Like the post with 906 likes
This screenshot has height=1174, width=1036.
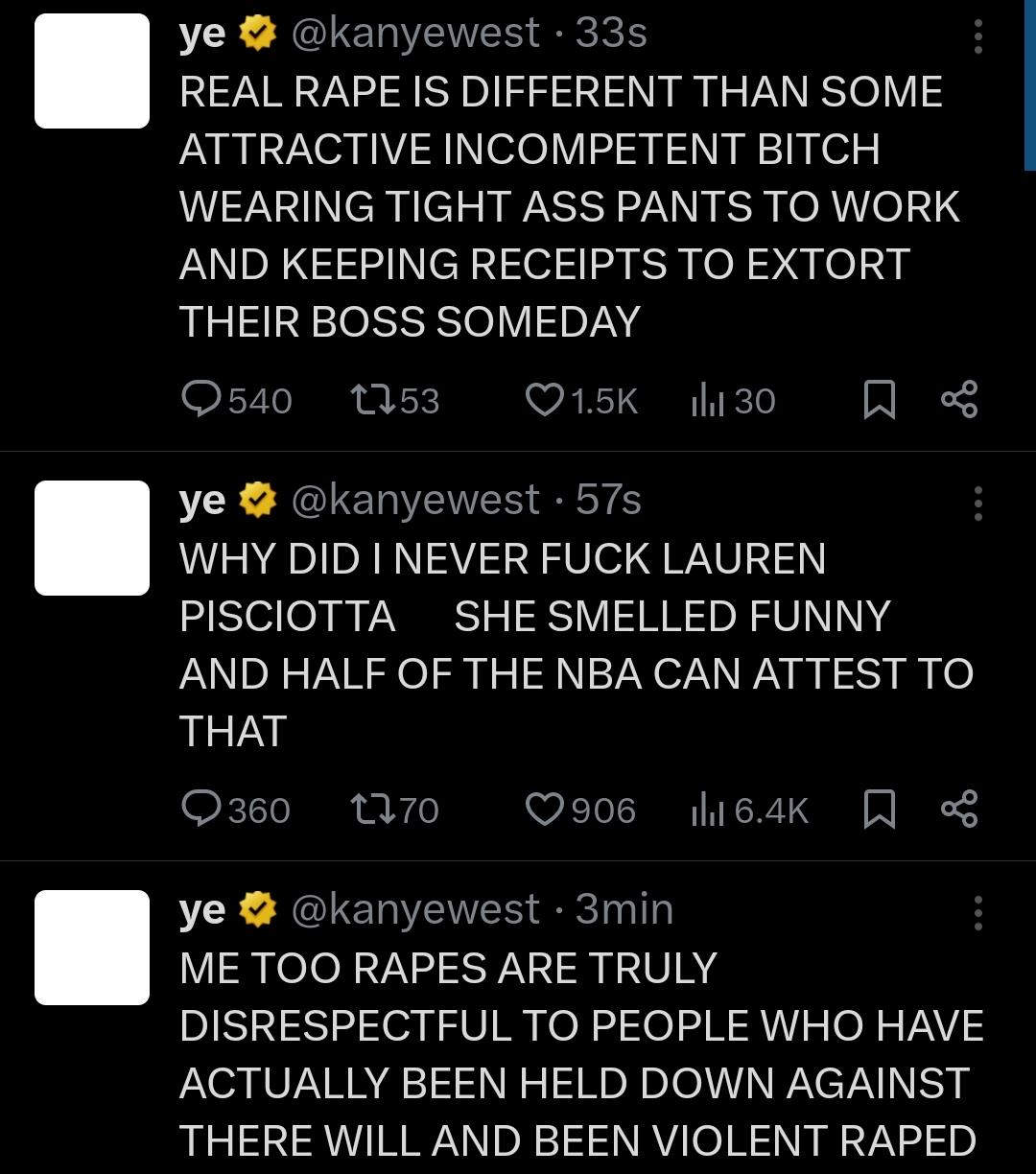(x=581, y=810)
